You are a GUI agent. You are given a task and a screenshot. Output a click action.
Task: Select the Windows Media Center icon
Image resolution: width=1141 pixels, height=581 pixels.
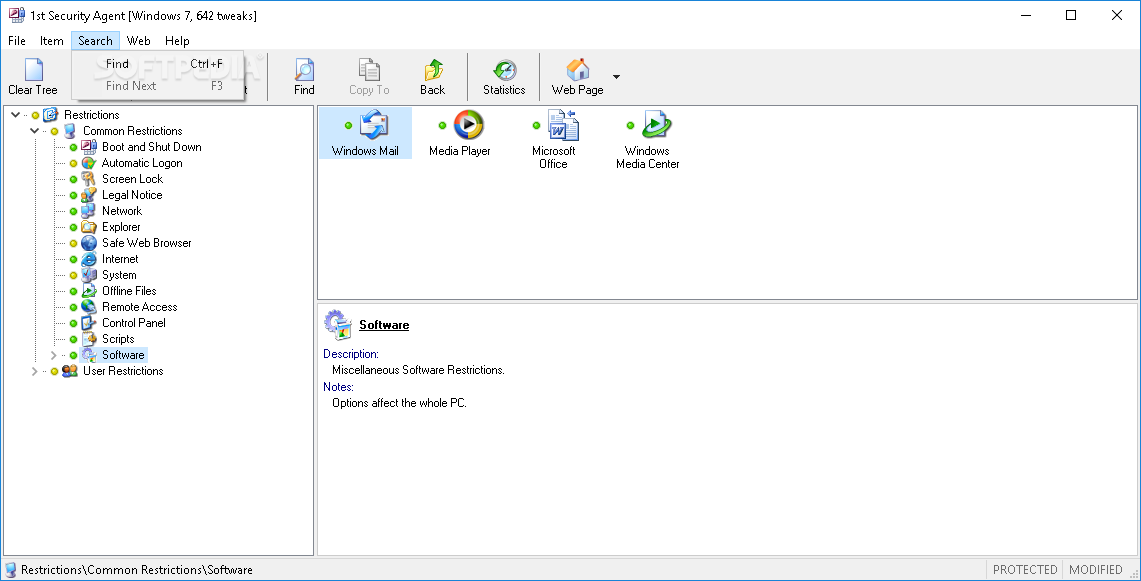pos(657,124)
